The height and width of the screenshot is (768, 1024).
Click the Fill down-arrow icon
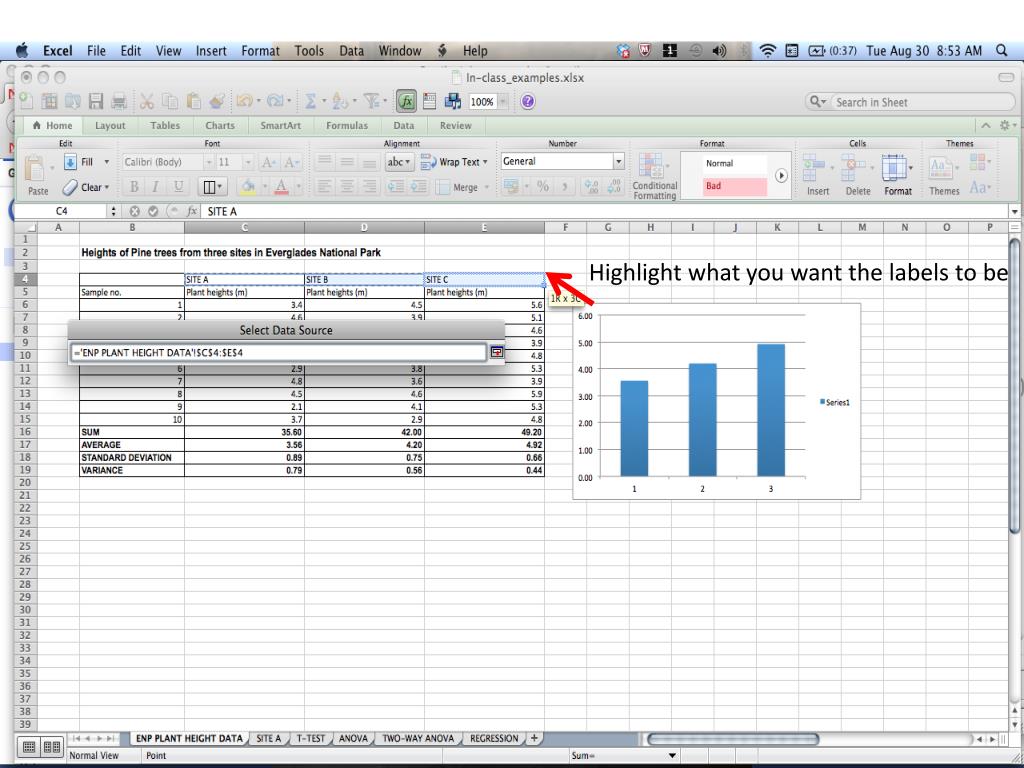(71, 162)
